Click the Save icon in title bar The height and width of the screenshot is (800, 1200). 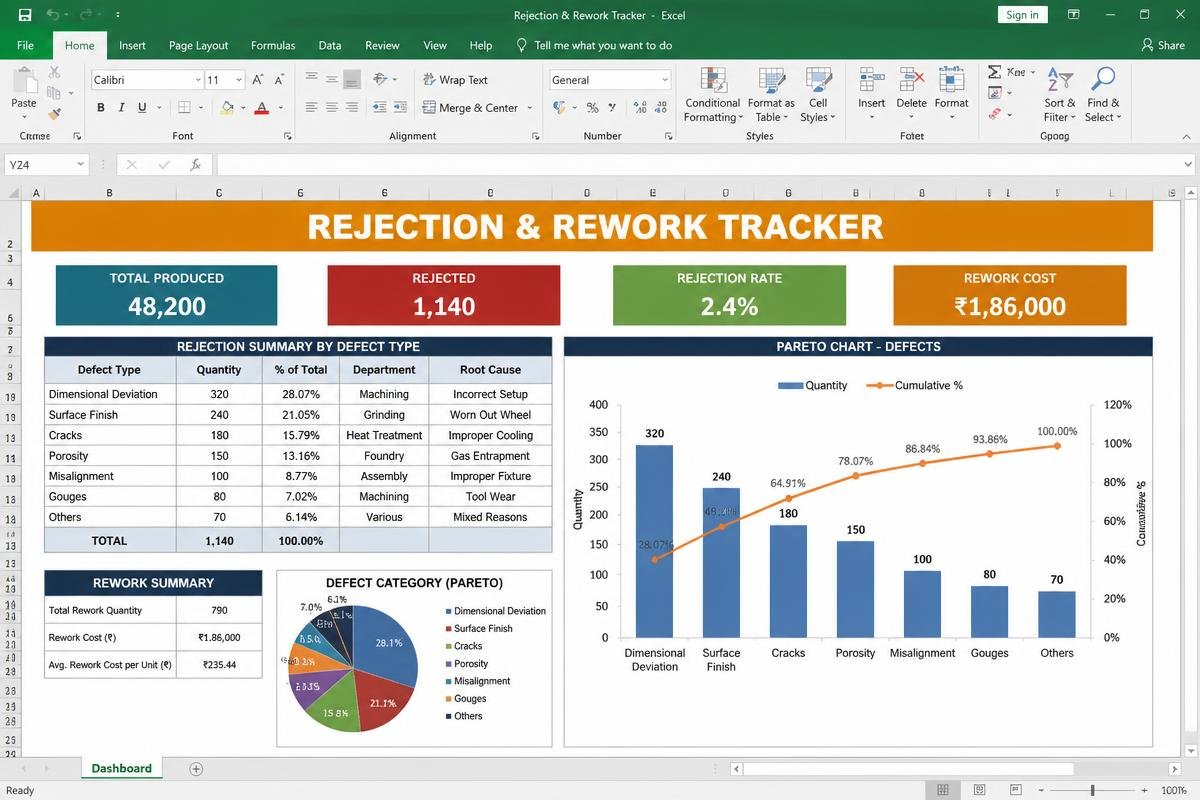click(x=24, y=15)
